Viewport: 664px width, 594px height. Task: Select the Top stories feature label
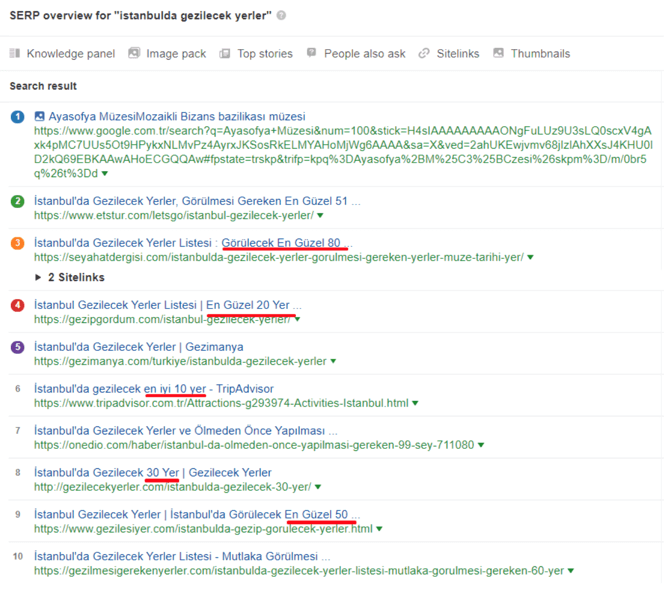[x=265, y=54]
